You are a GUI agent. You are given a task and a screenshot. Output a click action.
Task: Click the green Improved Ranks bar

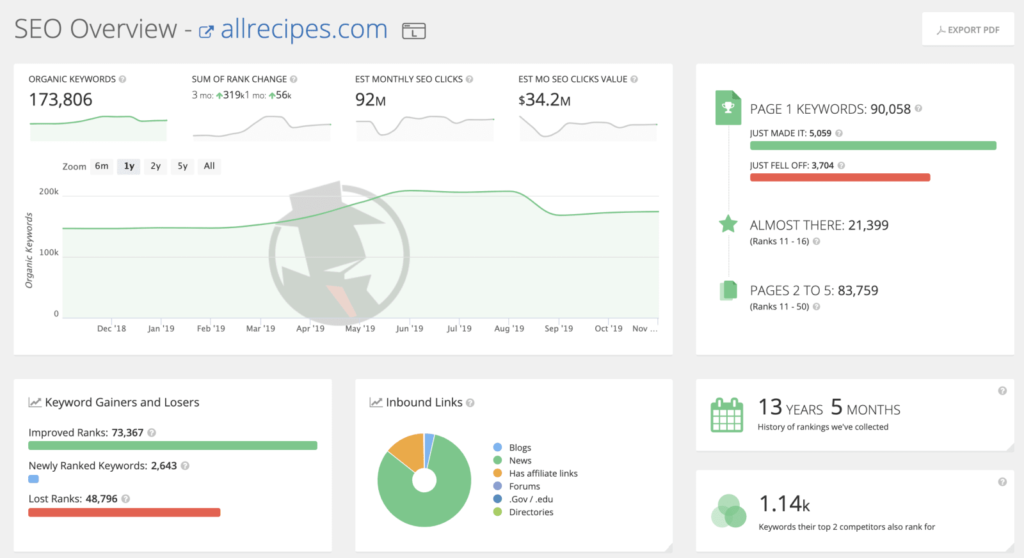[172, 446]
